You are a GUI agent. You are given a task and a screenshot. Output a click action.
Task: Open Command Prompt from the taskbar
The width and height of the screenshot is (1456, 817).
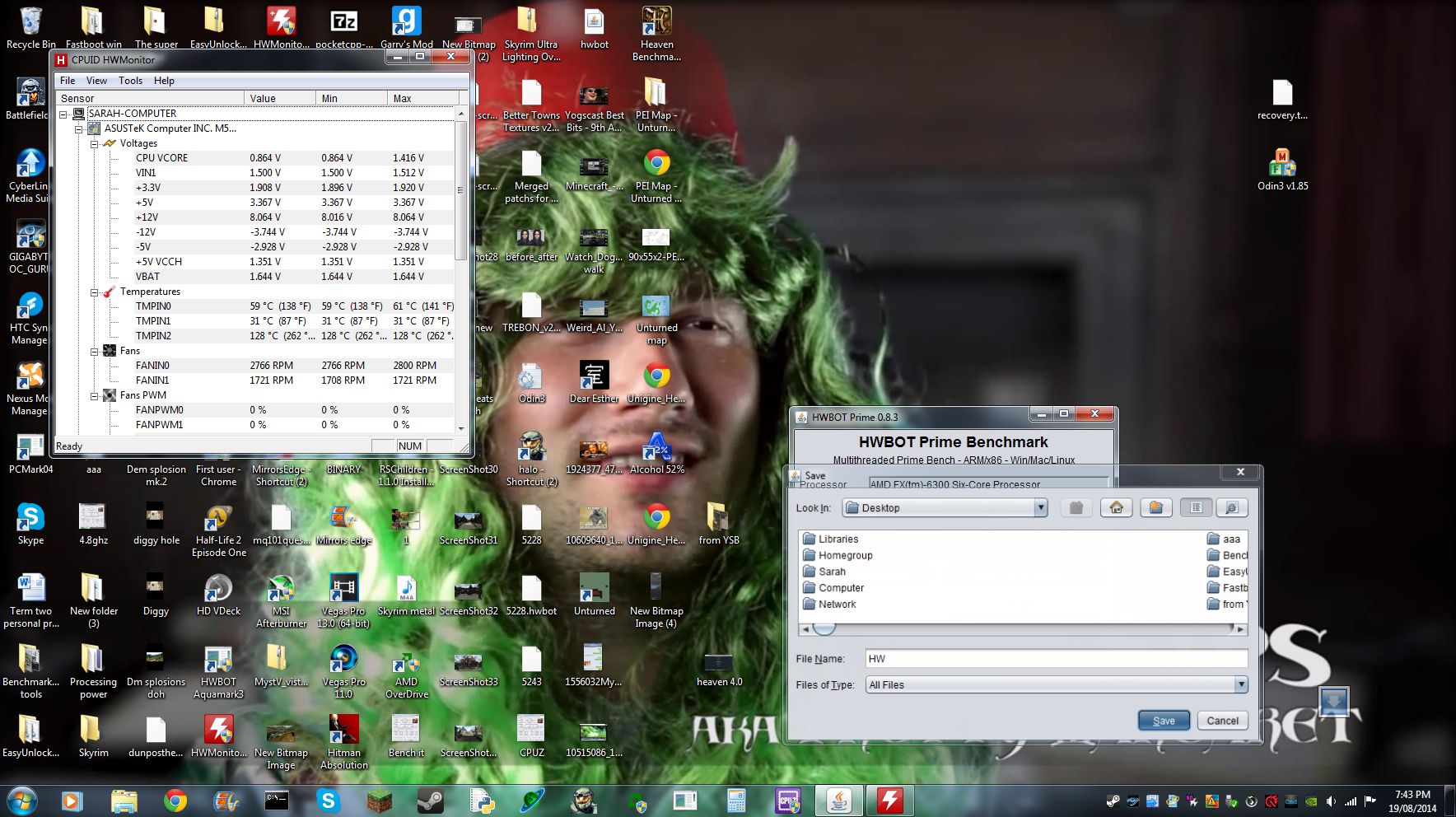tap(277, 801)
